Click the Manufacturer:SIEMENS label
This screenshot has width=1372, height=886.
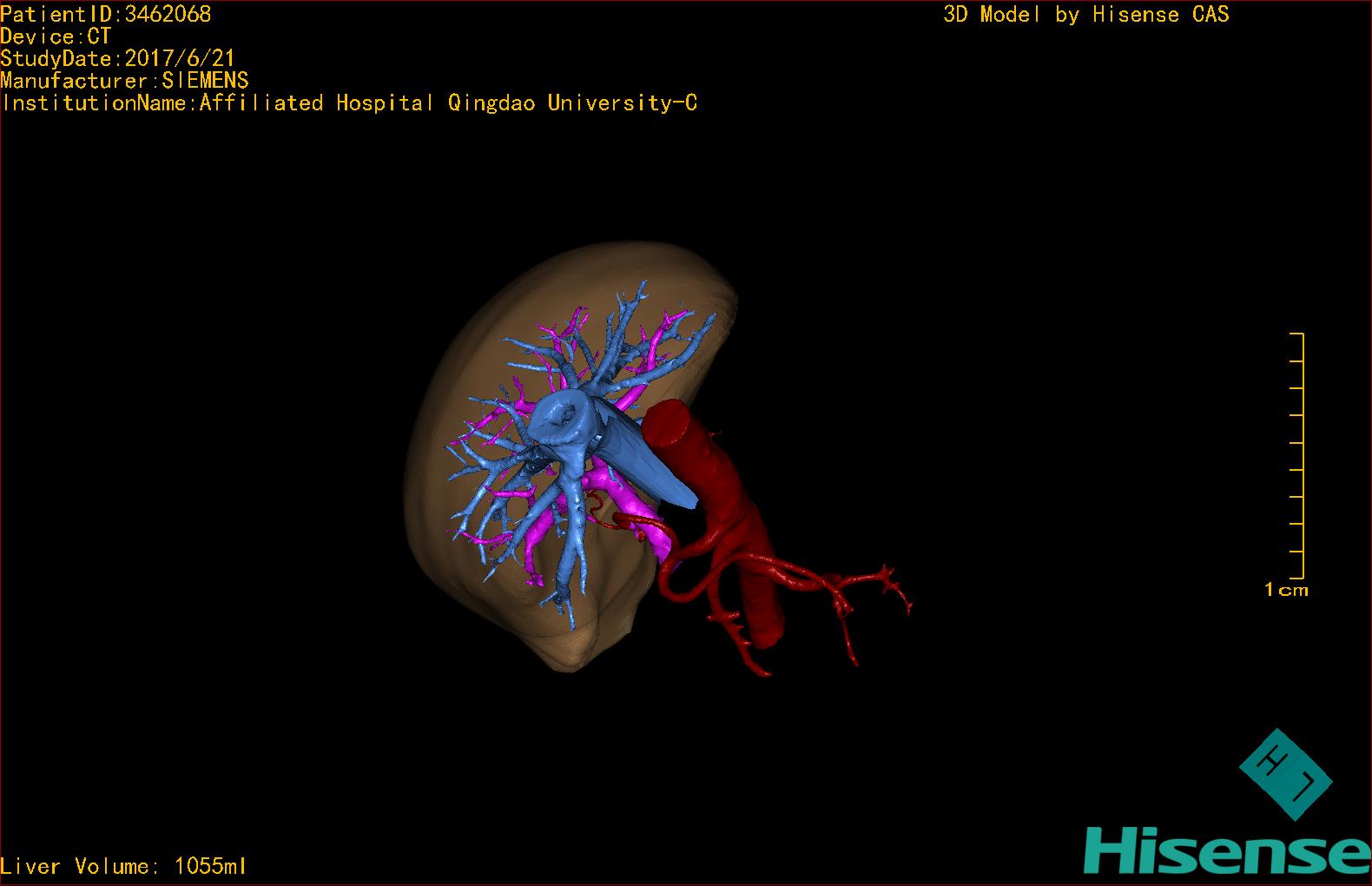point(124,81)
